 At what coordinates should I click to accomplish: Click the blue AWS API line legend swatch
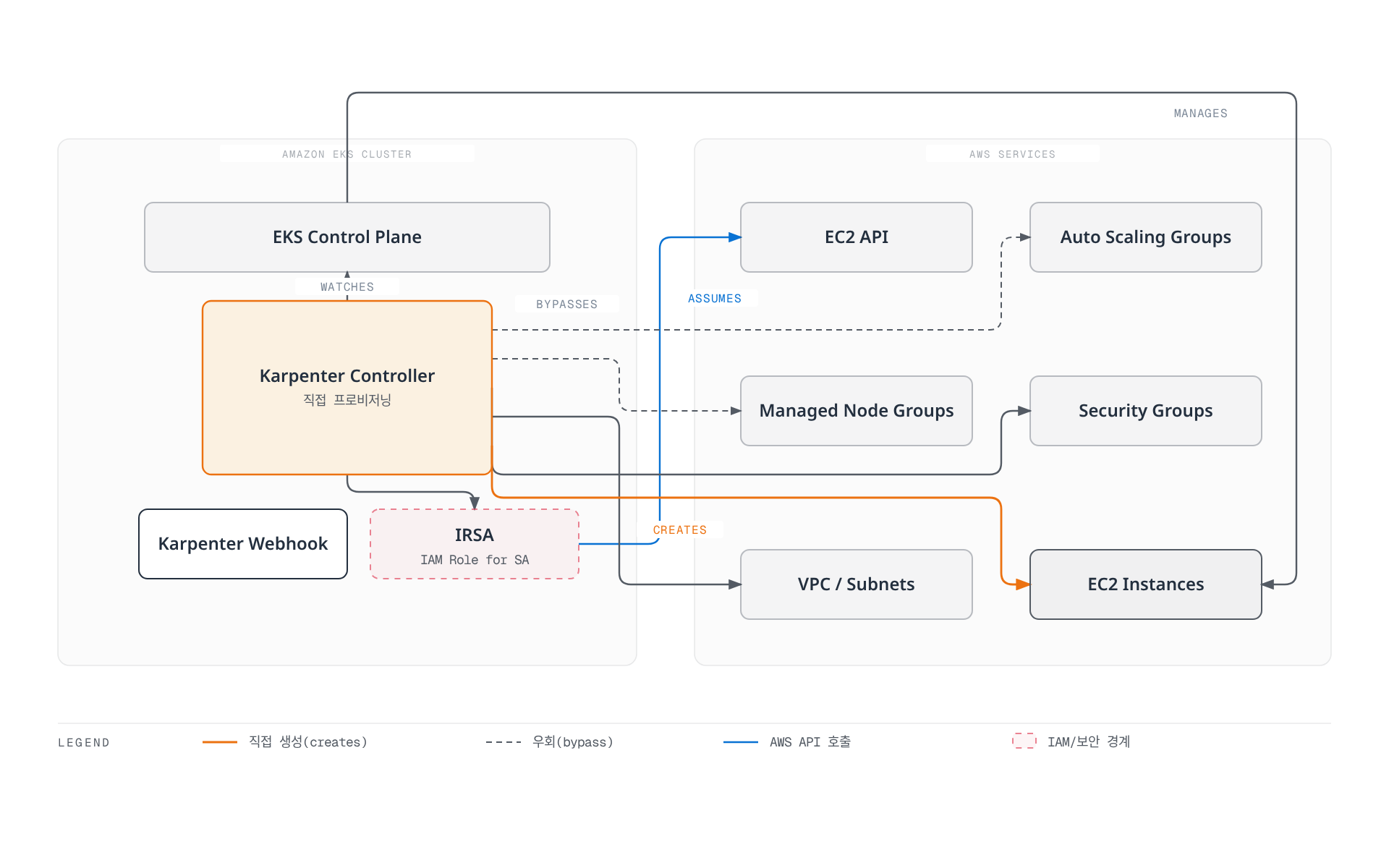[x=741, y=742]
